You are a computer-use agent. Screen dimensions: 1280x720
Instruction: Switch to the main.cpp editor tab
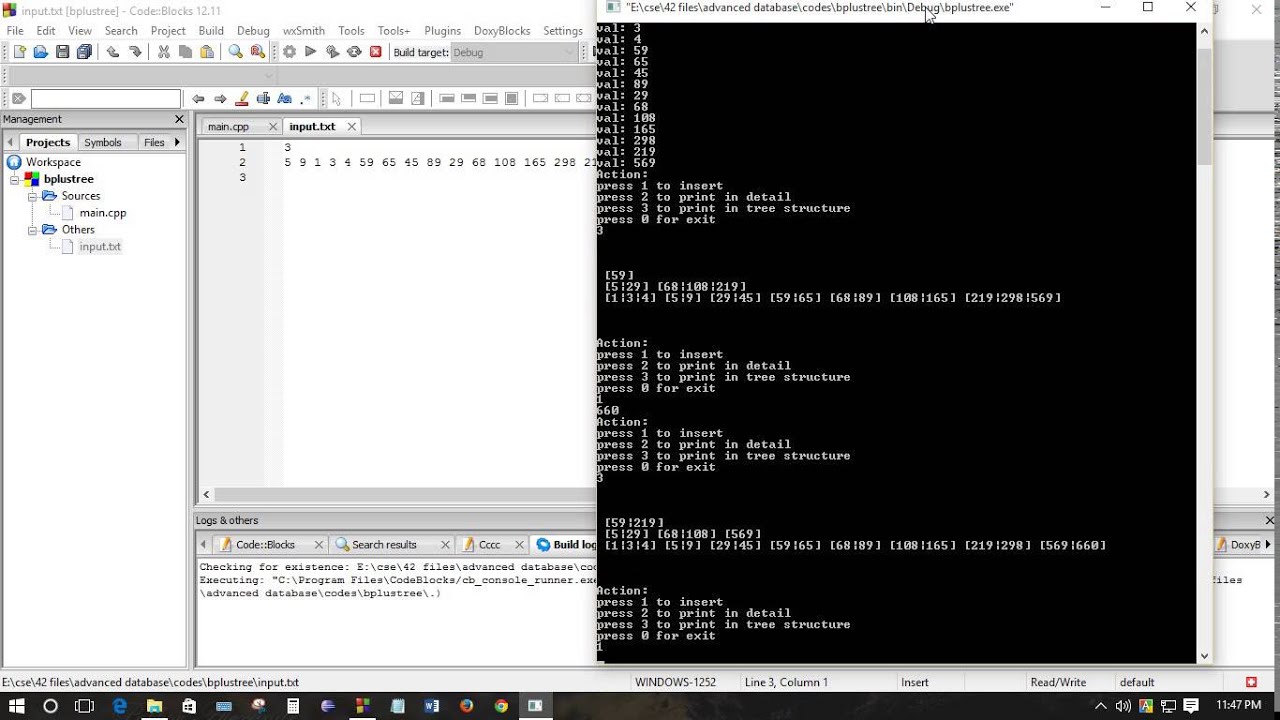[x=228, y=127]
